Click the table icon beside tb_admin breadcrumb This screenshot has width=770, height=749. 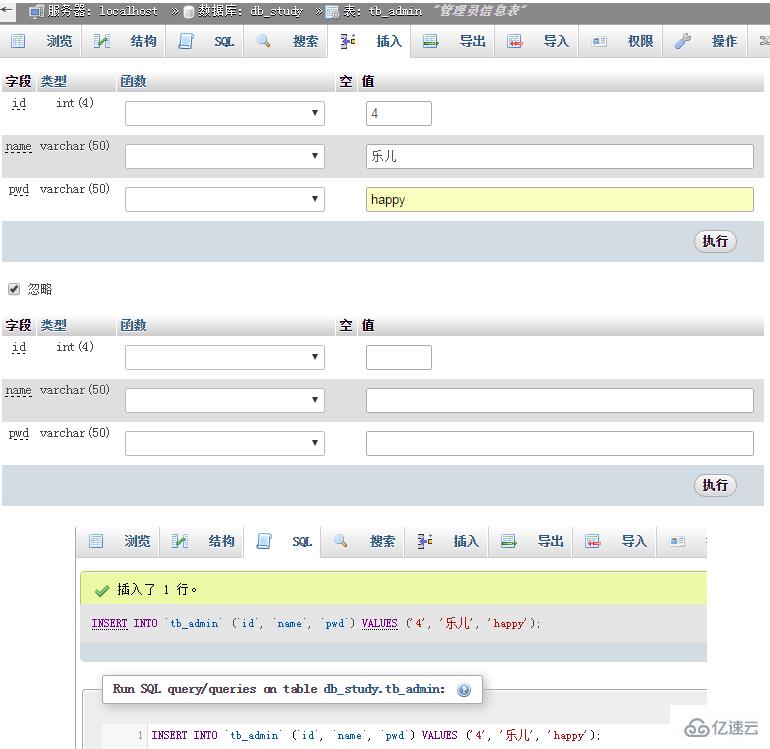(x=332, y=12)
